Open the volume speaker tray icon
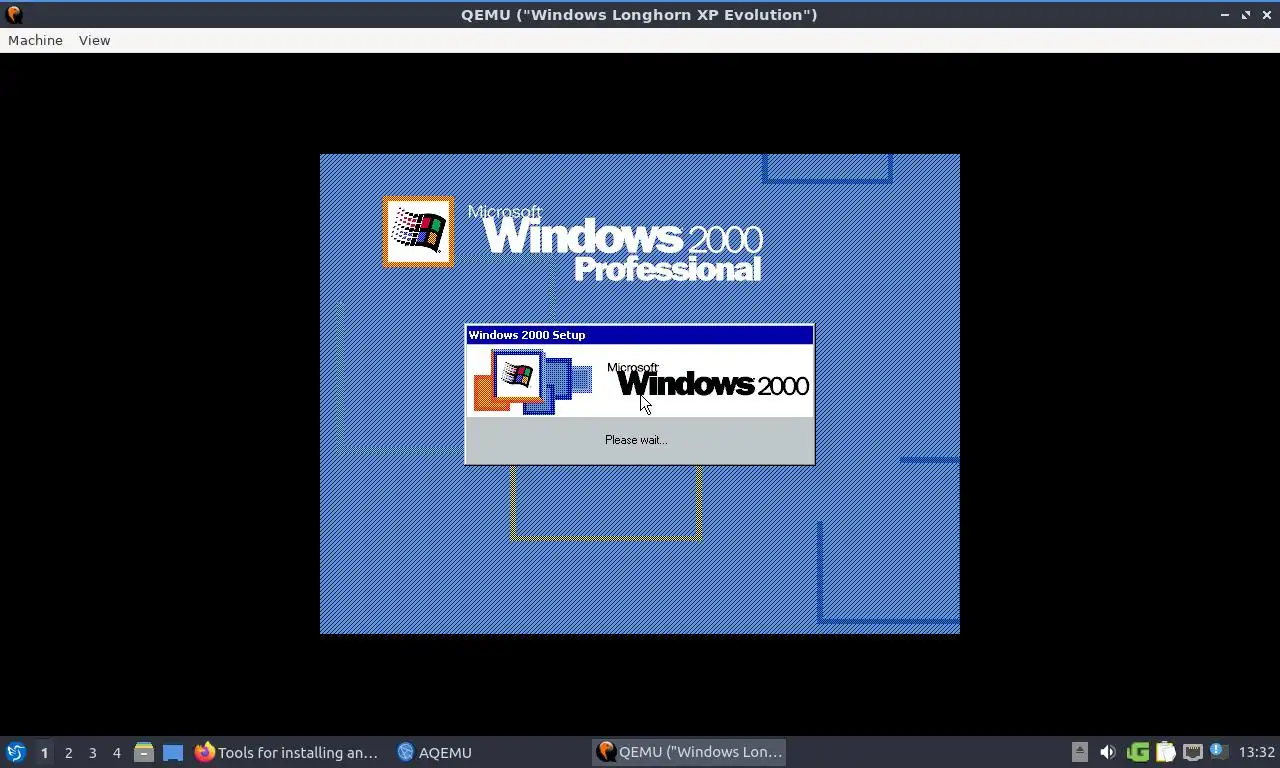 click(x=1107, y=752)
